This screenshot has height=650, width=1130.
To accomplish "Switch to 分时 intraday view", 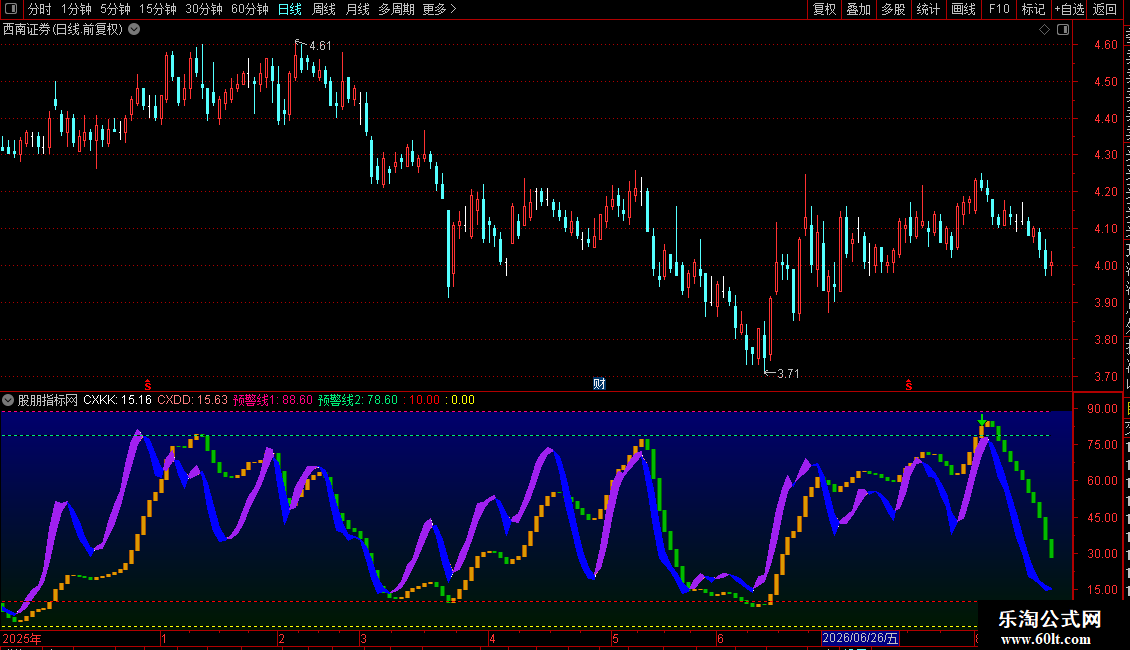I will pyautogui.click(x=40, y=9).
